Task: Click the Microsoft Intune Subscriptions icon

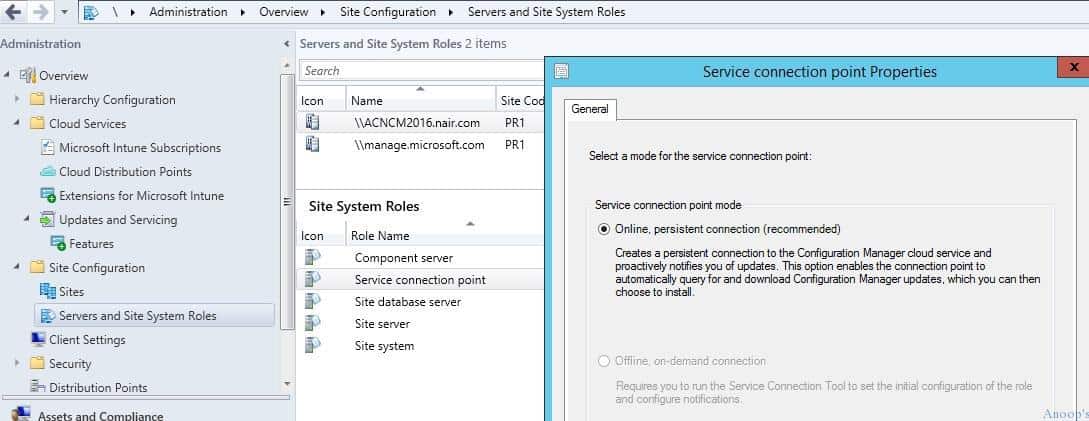Action: tap(47, 147)
